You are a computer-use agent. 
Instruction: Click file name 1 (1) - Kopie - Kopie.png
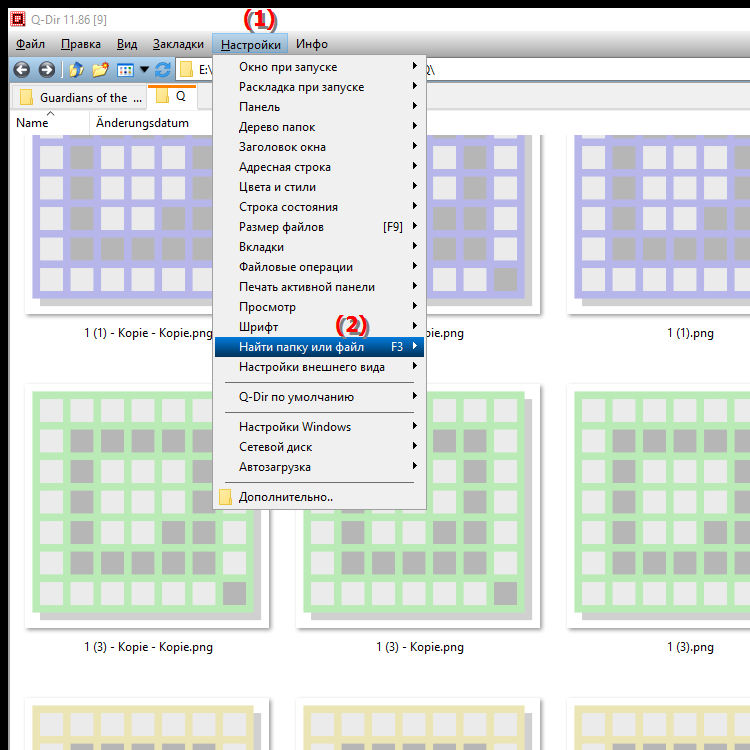148,333
